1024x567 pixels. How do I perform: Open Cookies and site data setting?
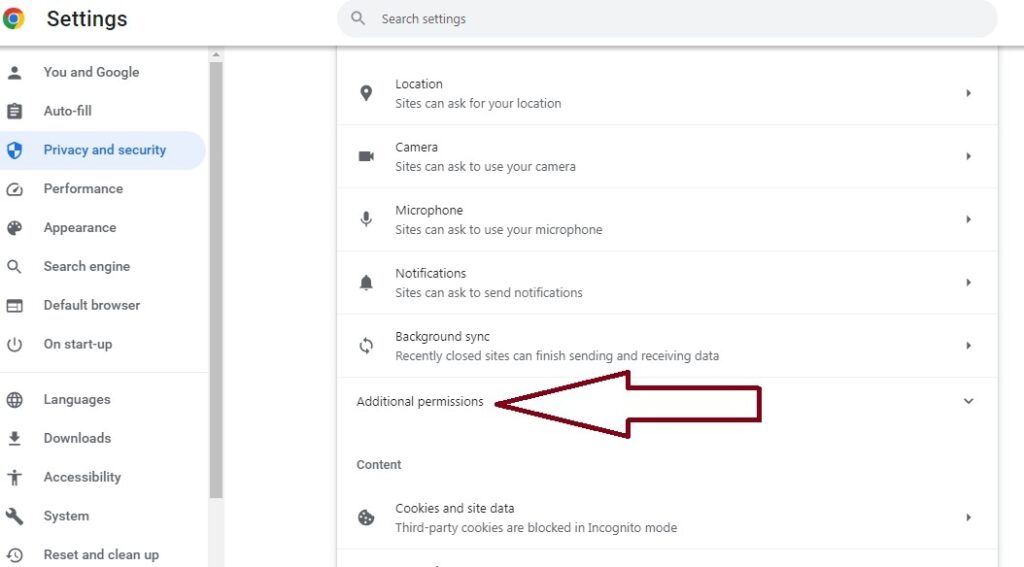coord(667,517)
